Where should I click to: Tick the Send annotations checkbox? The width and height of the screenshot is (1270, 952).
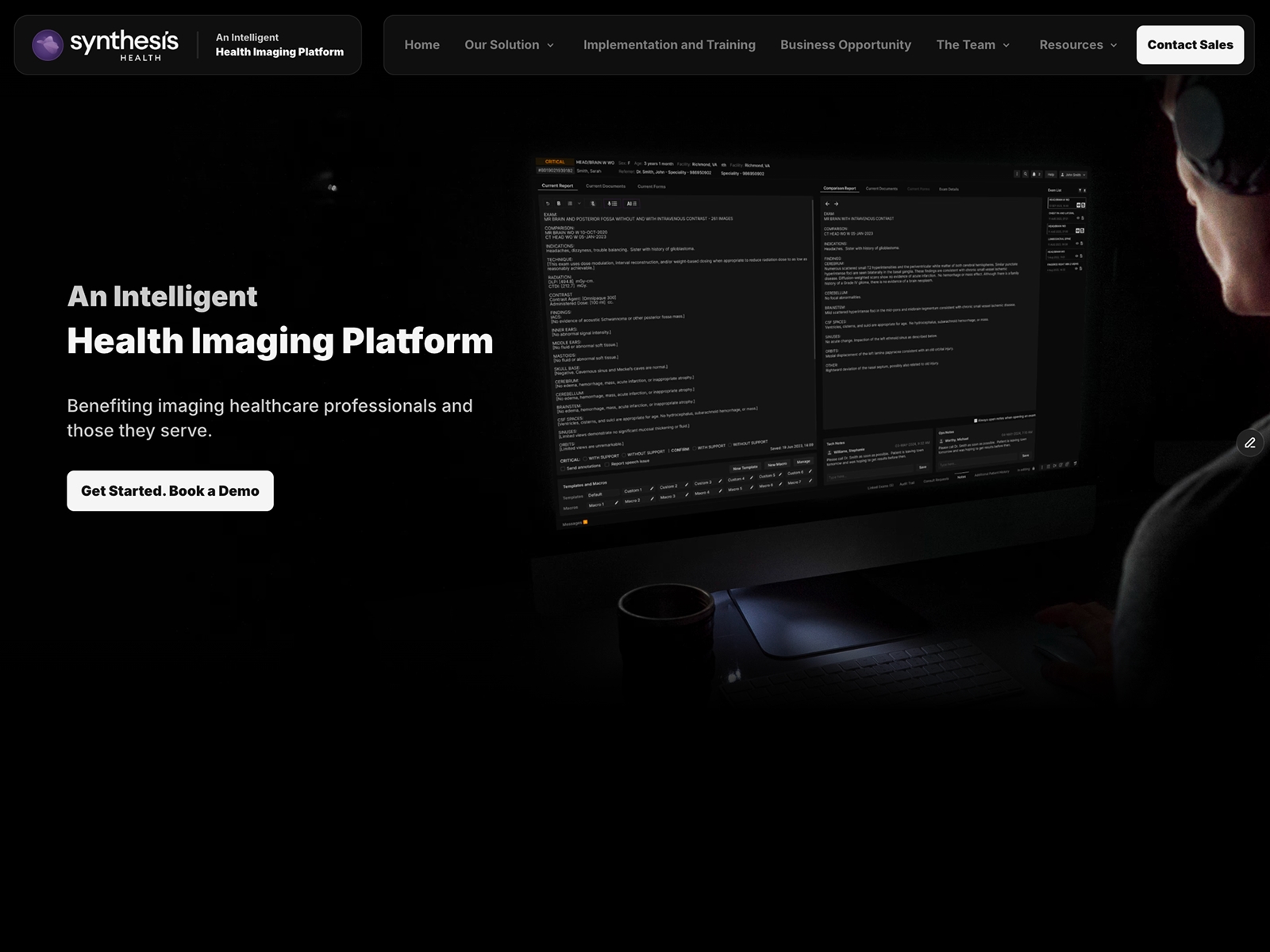pyautogui.click(x=563, y=469)
